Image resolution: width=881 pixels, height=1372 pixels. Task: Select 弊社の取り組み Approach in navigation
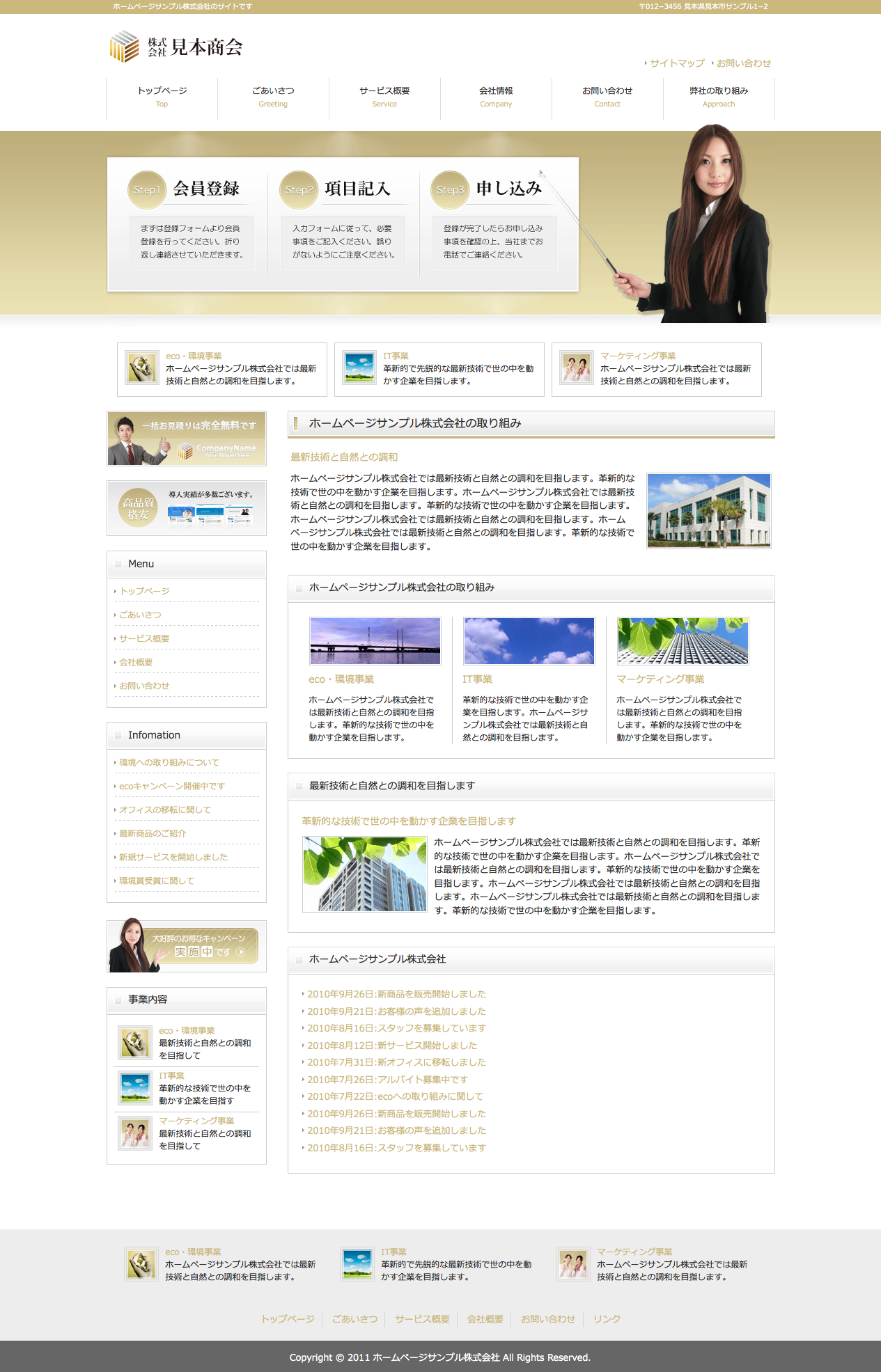pyautogui.click(x=719, y=97)
